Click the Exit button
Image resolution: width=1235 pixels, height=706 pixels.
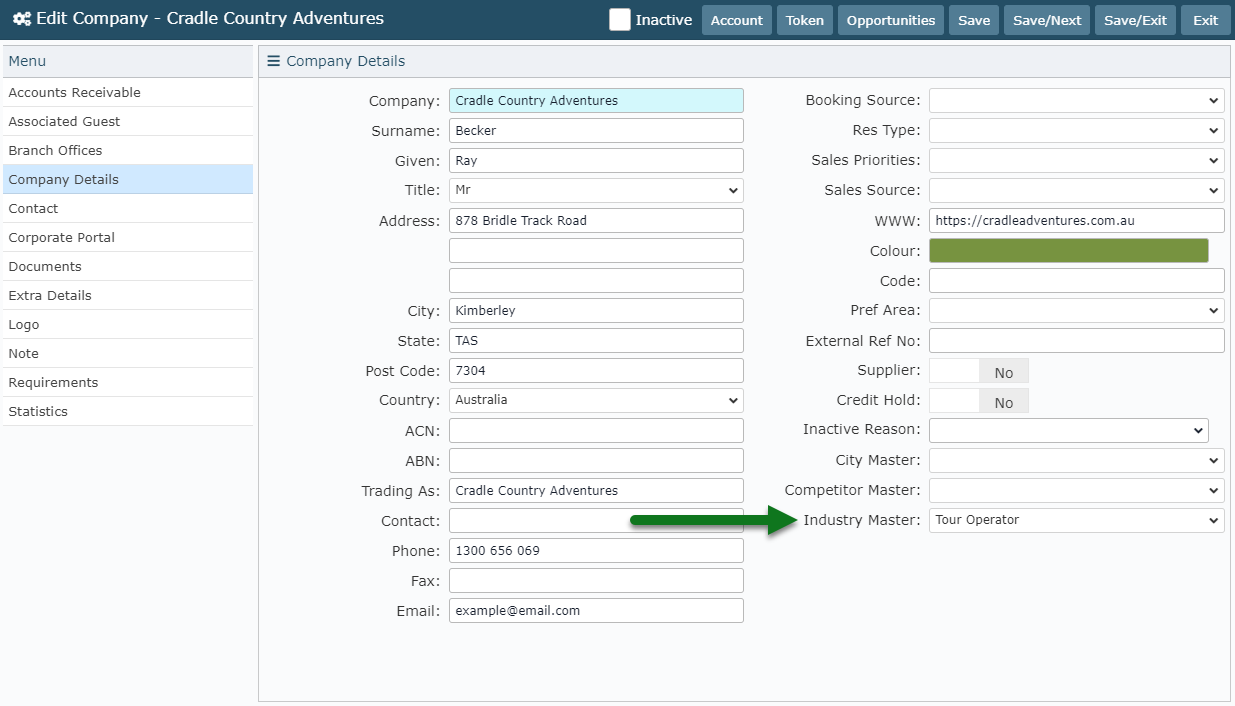pos(1206,20)
